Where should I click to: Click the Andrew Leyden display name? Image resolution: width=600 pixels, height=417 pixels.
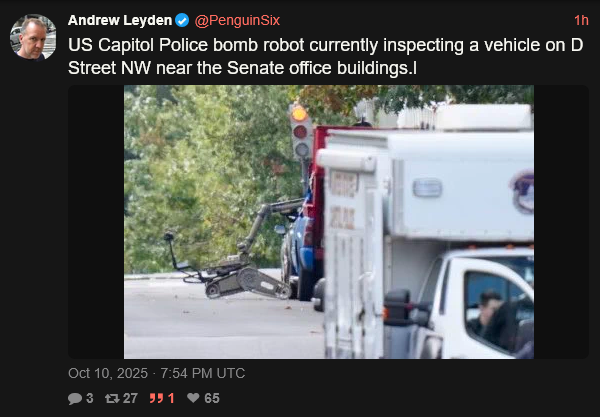coord(120,20)
